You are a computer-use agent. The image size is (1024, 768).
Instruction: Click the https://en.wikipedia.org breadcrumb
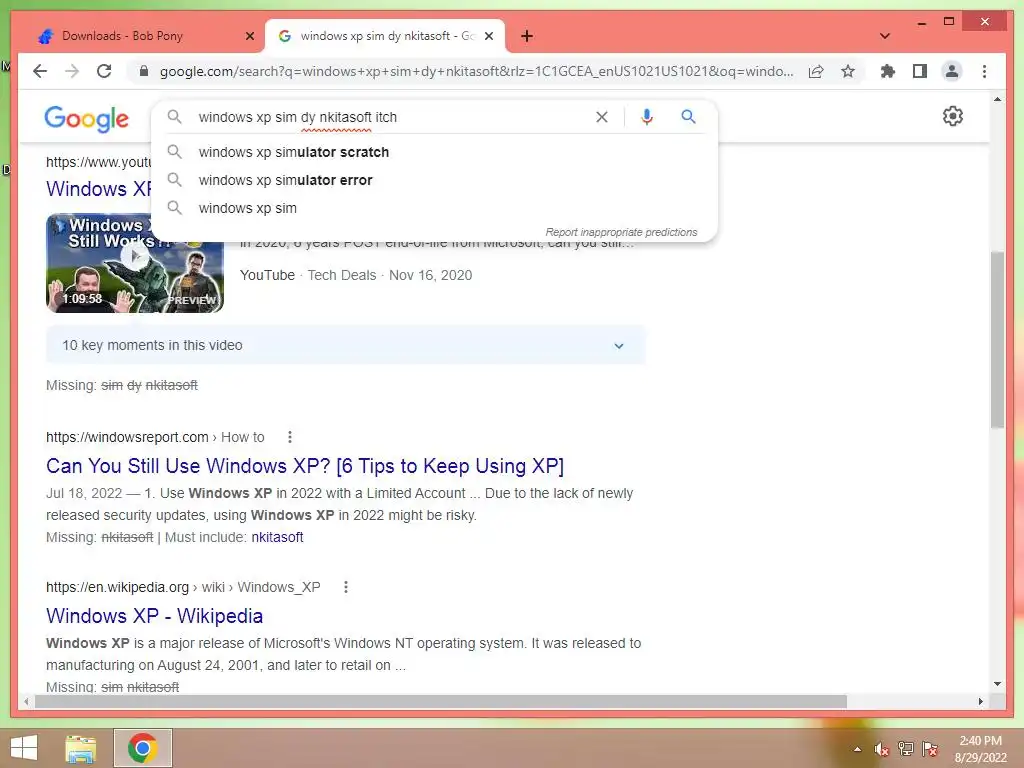(x=118, y=587)
